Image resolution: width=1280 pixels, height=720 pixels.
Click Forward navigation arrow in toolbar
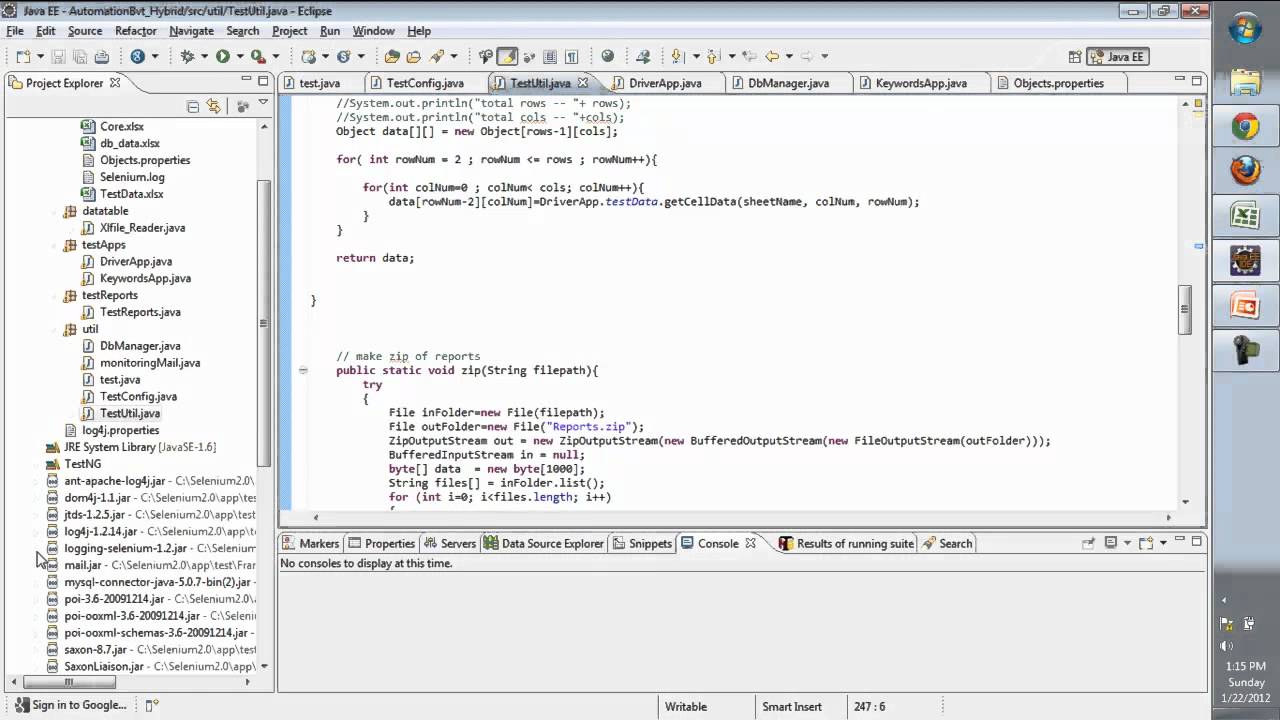806,57
